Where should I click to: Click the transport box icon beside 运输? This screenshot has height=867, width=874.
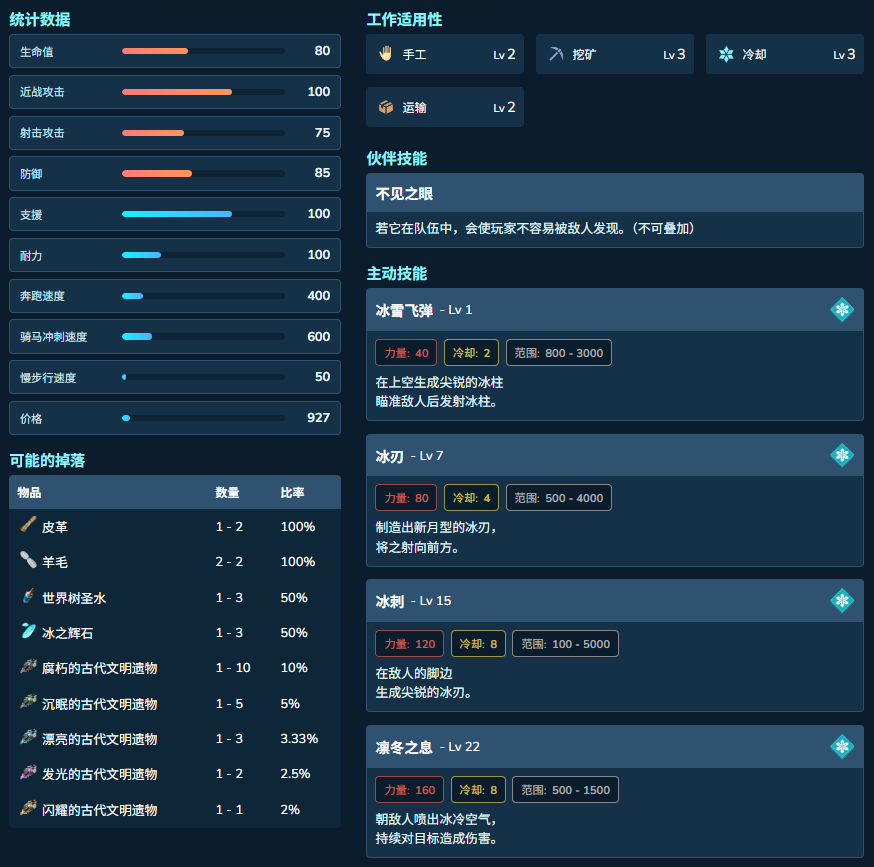point(386,107)
